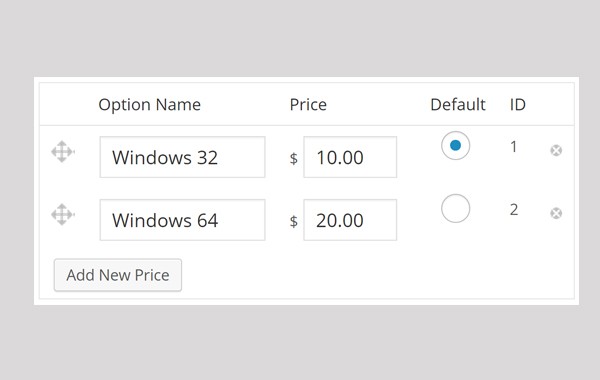Viewport: 600px width, 380px height.
Task: Click the Option Name column header
Action: click(x=150, y=105)
